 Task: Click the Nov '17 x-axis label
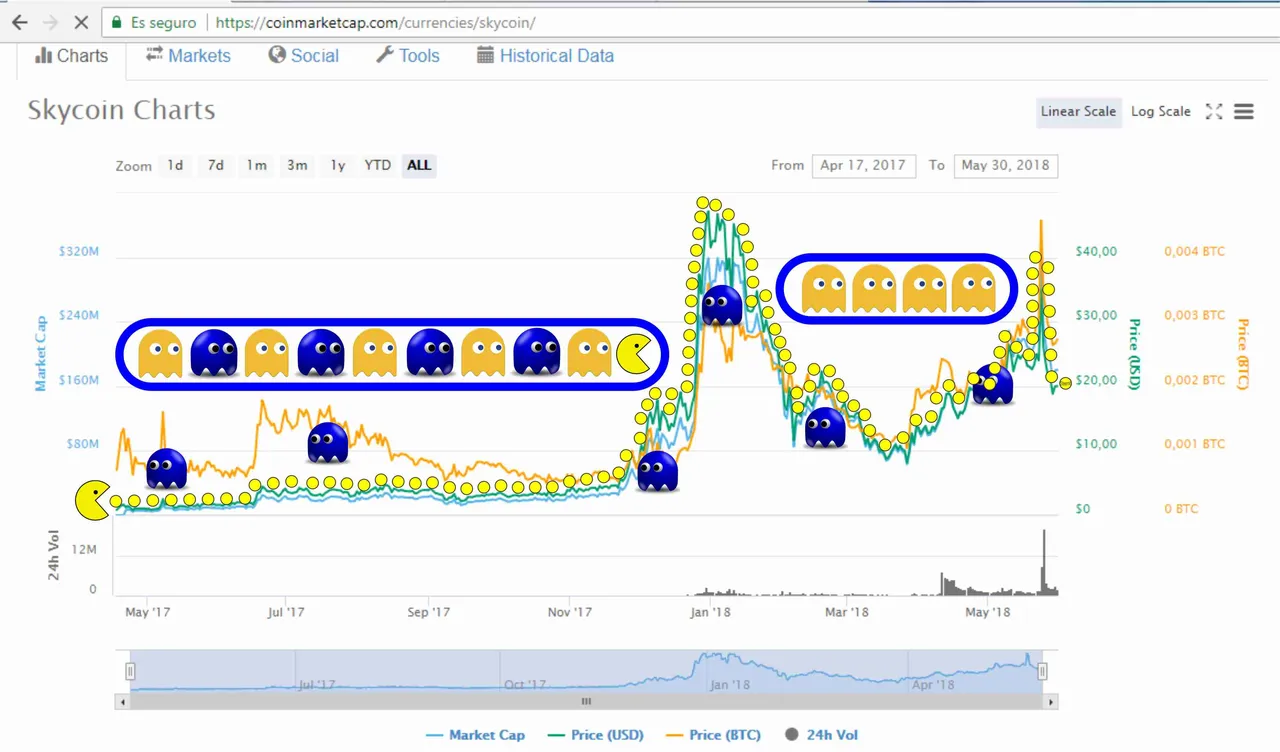tap(570, 612)
